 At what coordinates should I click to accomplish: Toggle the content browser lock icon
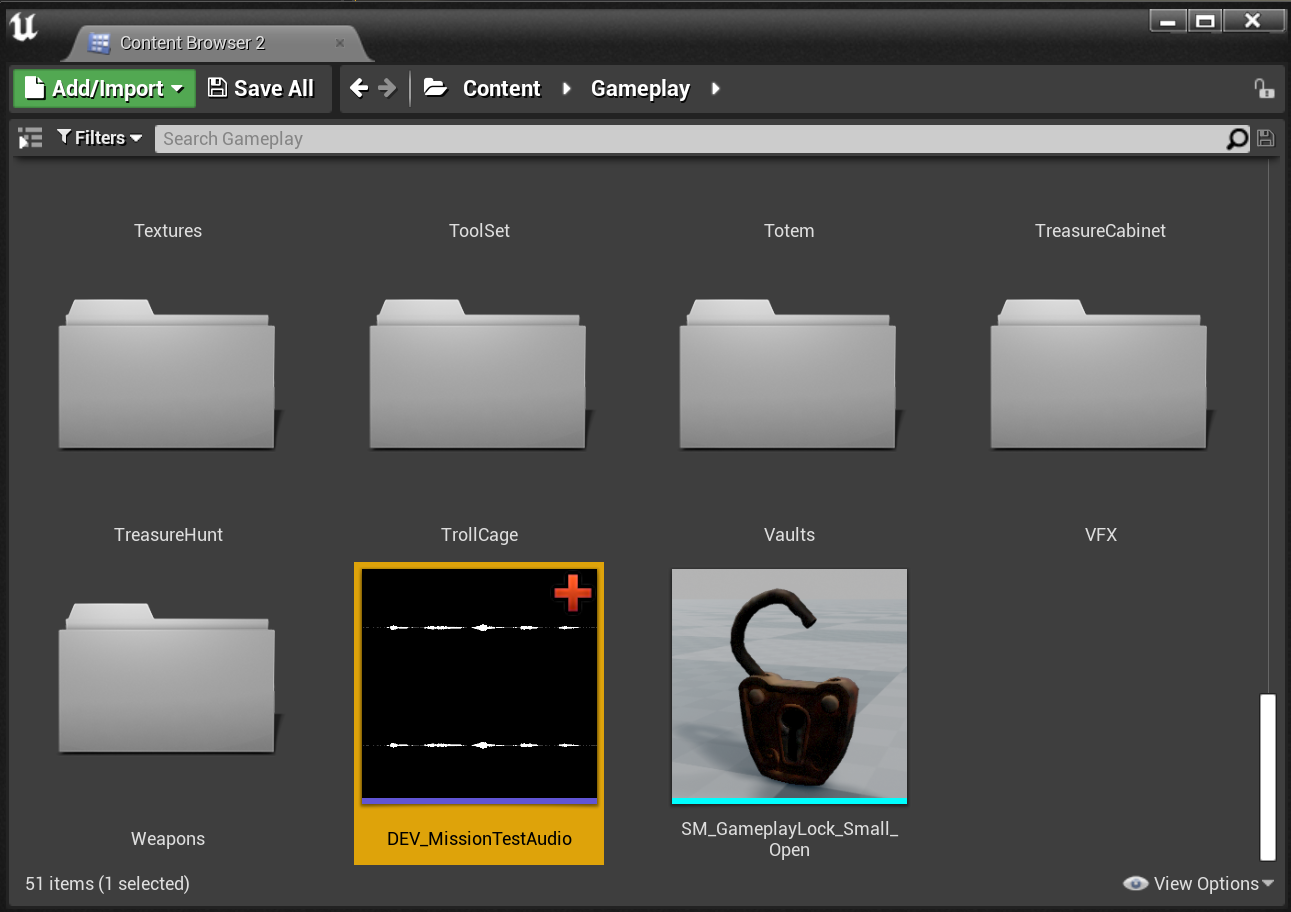1264,88
